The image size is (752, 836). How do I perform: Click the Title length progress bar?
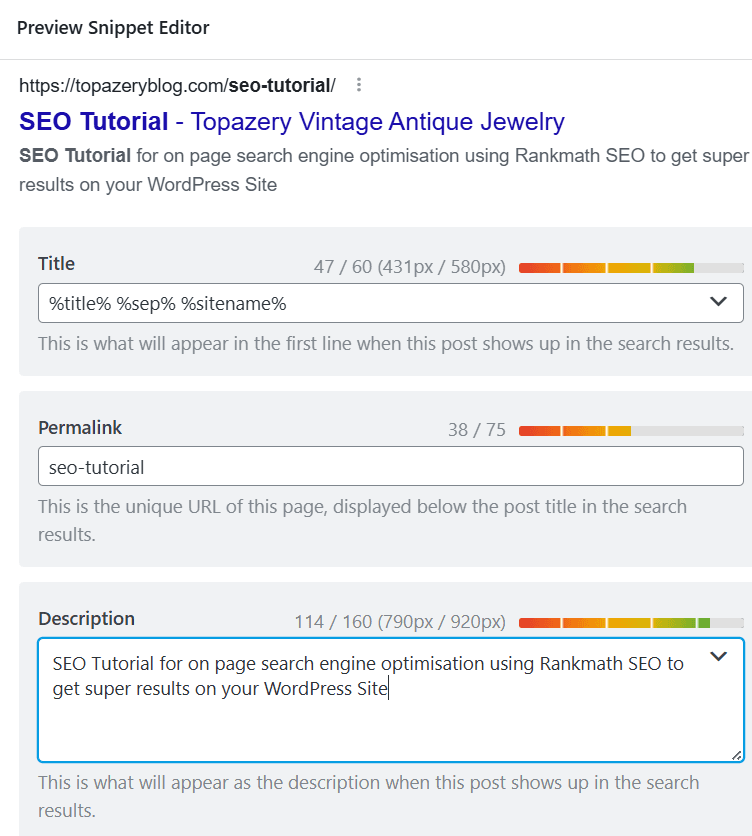point(631,268)
